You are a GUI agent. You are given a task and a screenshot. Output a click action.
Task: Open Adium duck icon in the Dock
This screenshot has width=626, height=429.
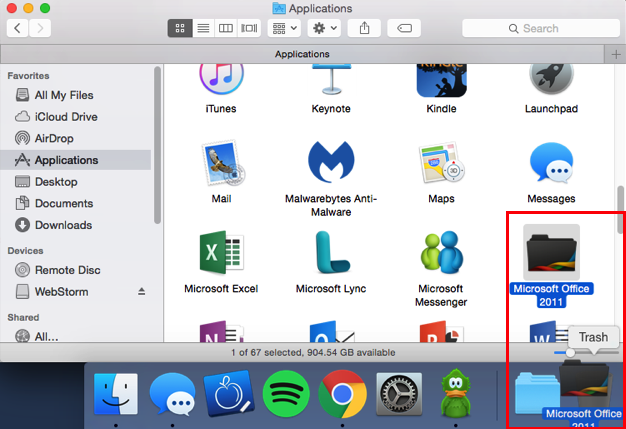coord(456,393)
